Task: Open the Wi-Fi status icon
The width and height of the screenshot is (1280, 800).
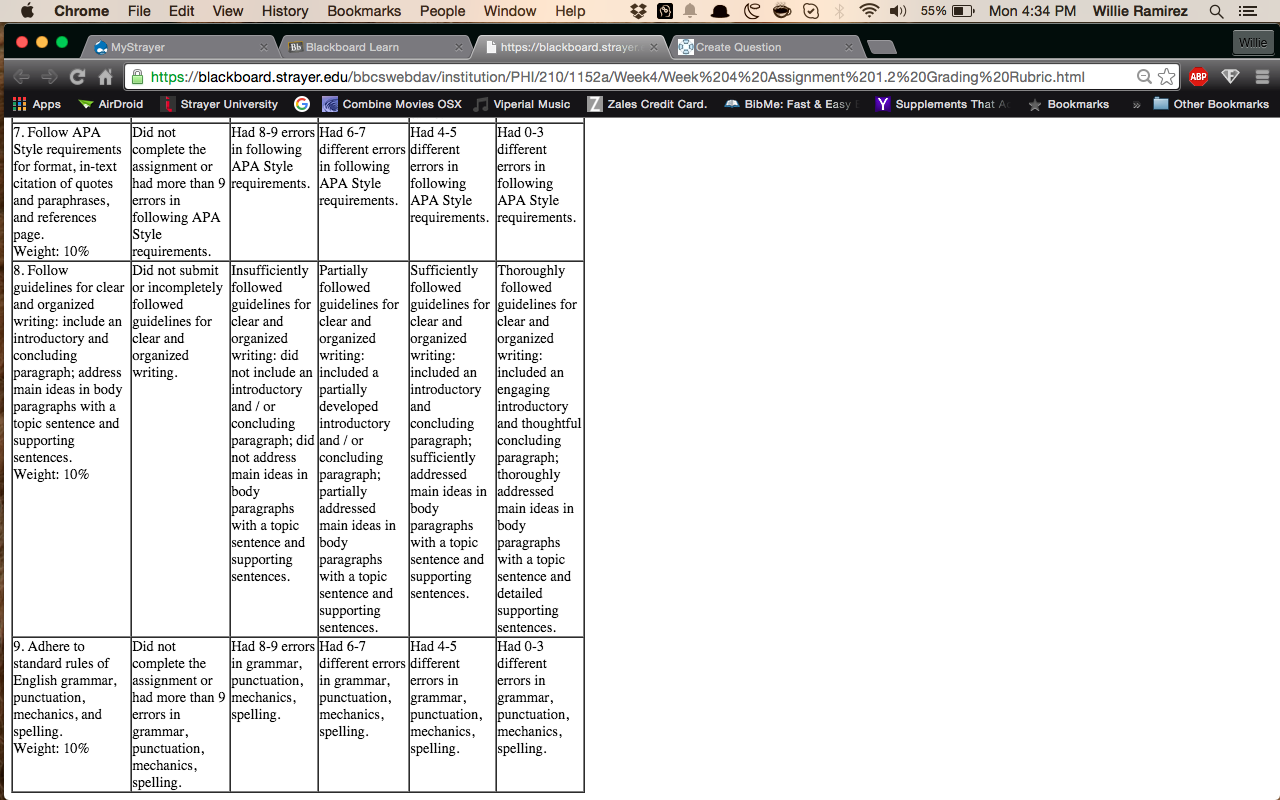Action: (869, 11)
